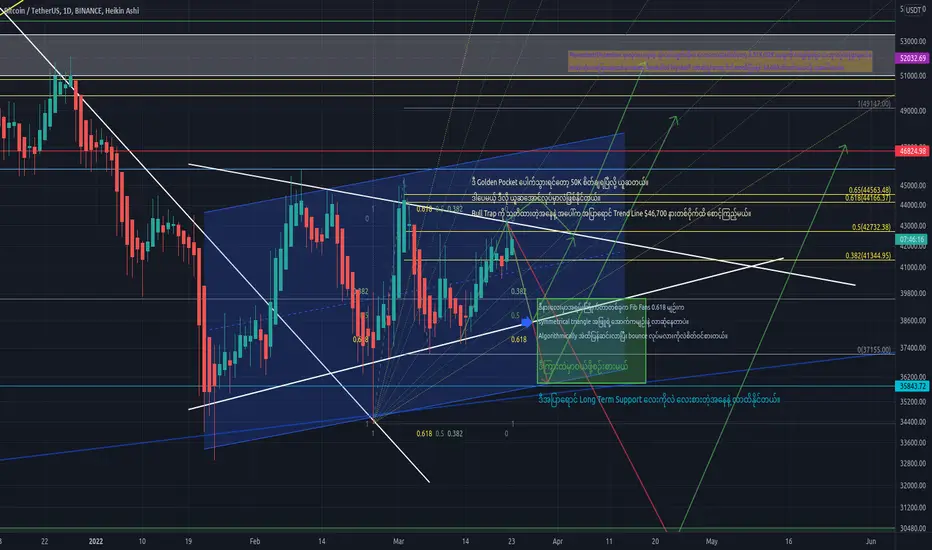Image resolution: width=932 pixels, height=550 pixels.
Task: Select the 0.382(41344.95) Fibonacci level label
Action: tap(868, 256)
